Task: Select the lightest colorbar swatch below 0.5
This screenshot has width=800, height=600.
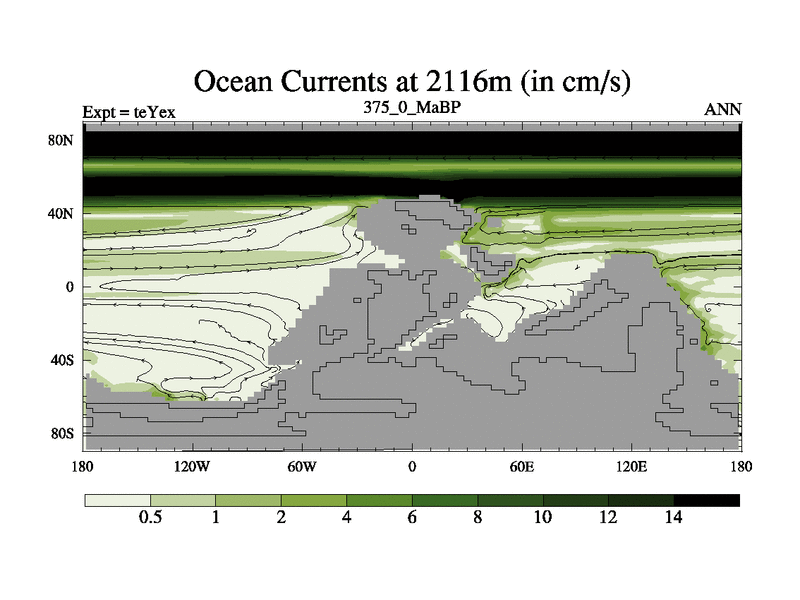Action: [117, 499]
